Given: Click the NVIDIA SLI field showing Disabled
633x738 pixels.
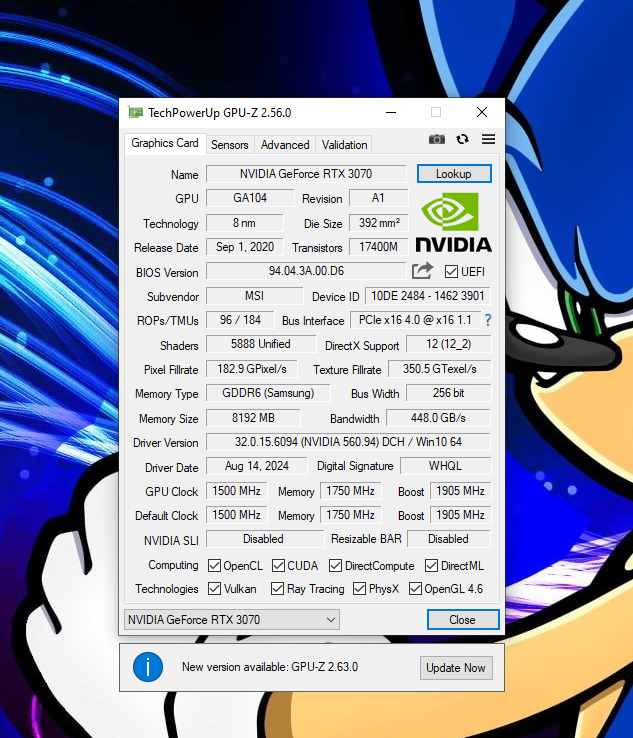Looking at the screenshot, I should pyautogui.click(x=265, y=539).
